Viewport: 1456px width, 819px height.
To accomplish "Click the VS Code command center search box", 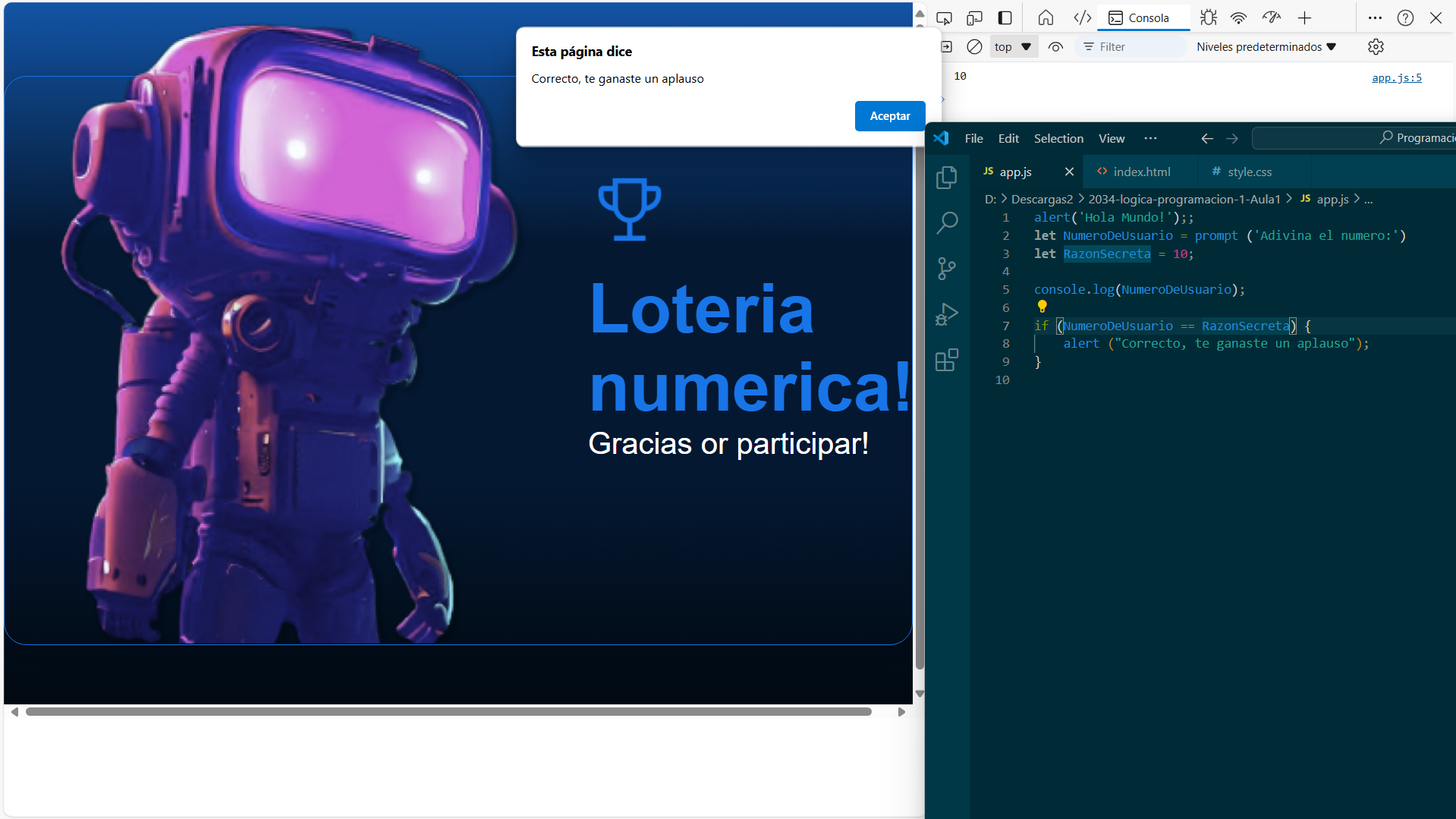I will coord(1354,138).
